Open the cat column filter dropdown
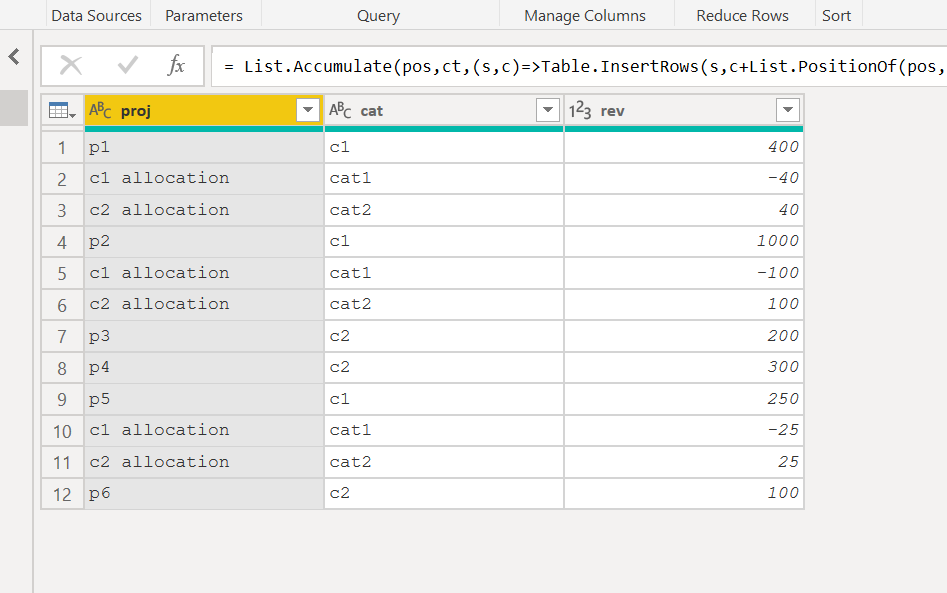This screenshot has width=947, height=593. [548, 110]
